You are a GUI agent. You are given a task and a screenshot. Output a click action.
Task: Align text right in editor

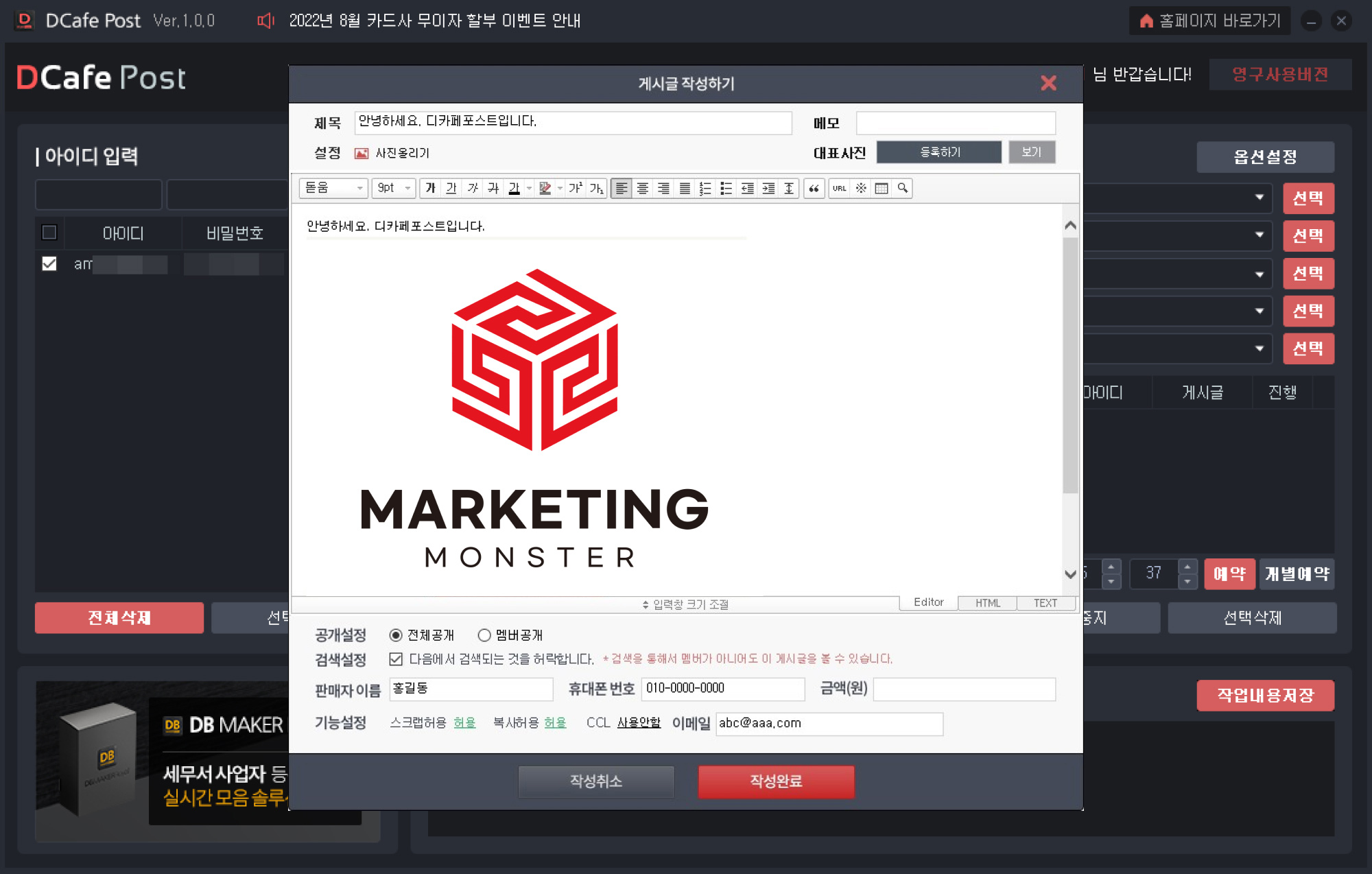663,188
